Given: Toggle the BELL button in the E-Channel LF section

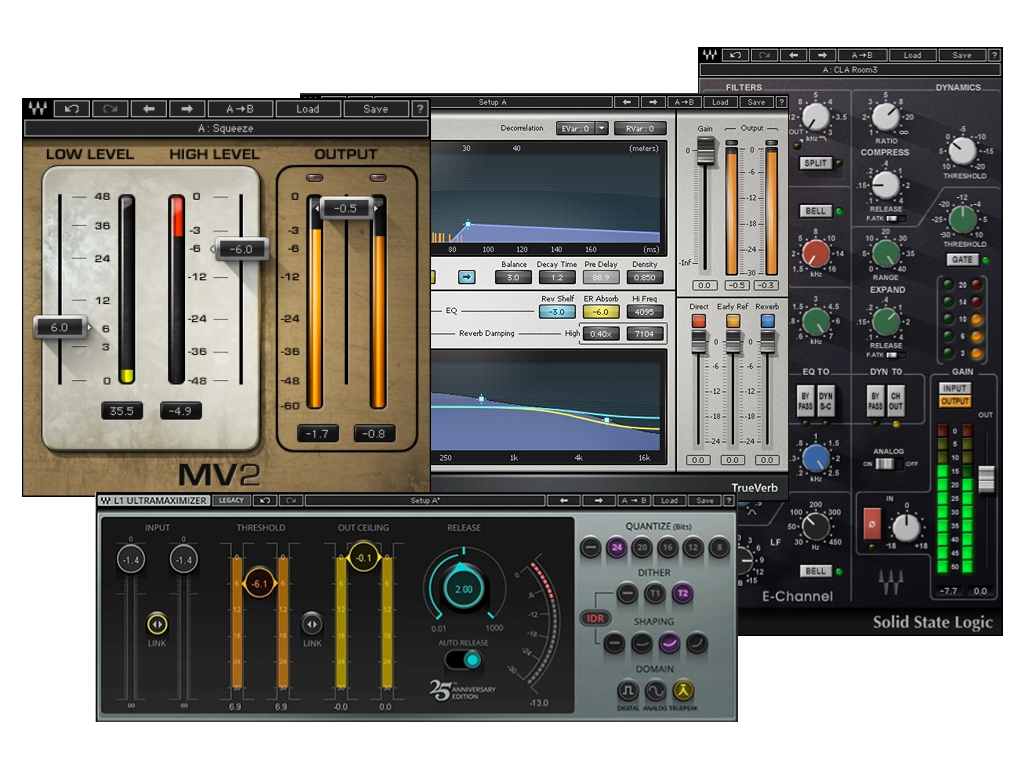Looking at the screenshot, I should (x=815, y=571).
